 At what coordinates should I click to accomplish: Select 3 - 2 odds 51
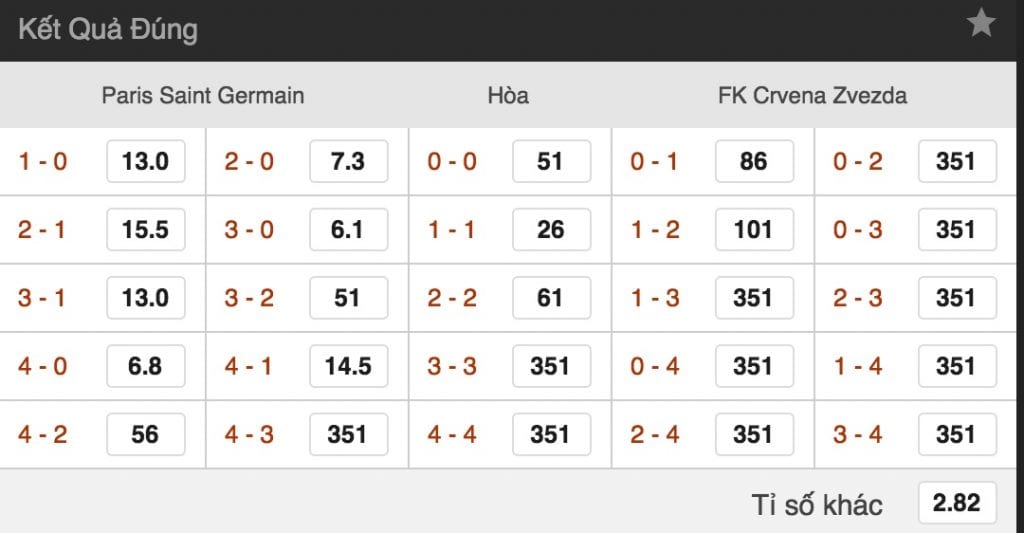[347, 298]
